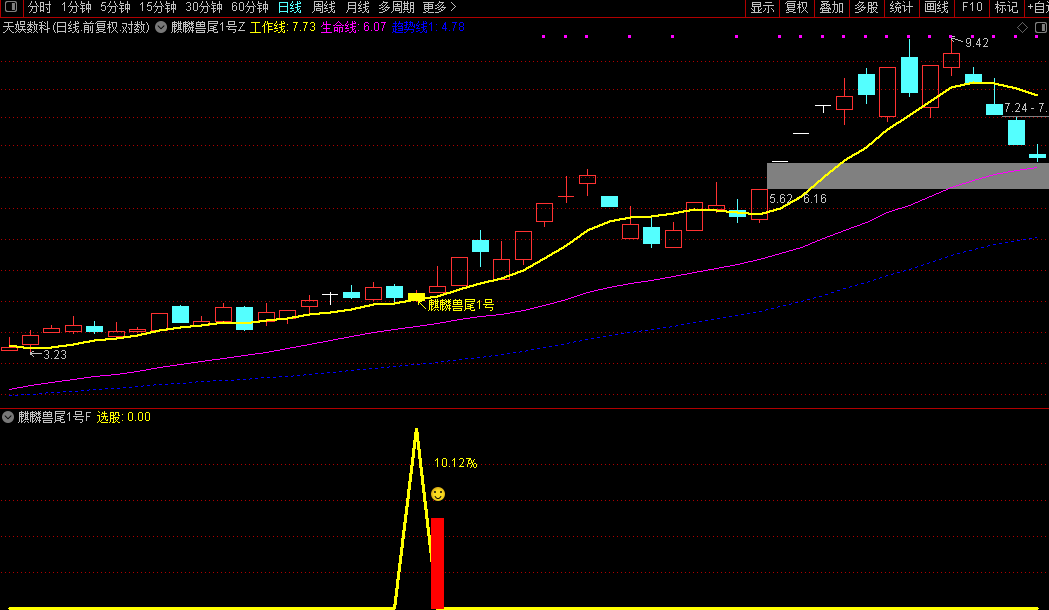Click the 5.62 - 6.16 gap range label

point(797,199)
